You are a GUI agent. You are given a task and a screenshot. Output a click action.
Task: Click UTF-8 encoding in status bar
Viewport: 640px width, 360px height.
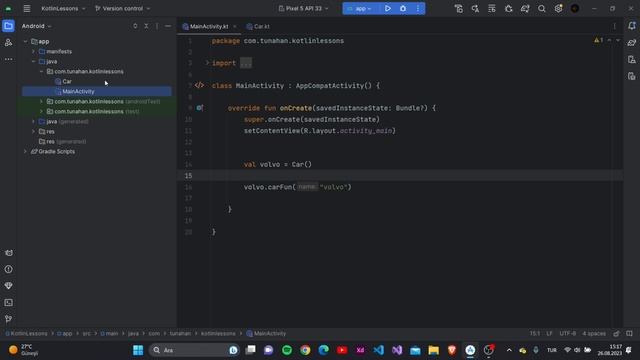point(567,333)
